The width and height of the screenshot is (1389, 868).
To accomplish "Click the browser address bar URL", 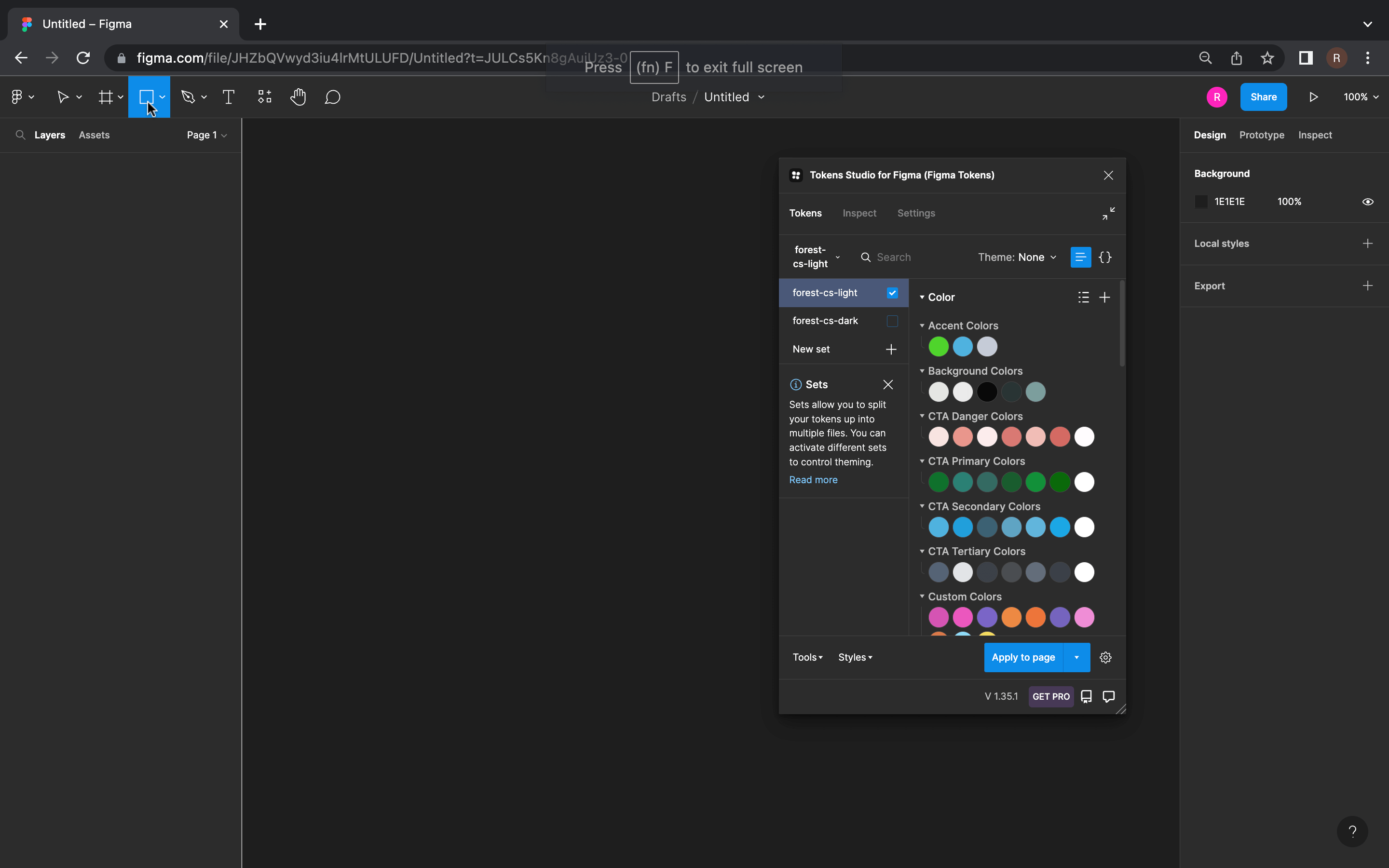I will (382, 58).
